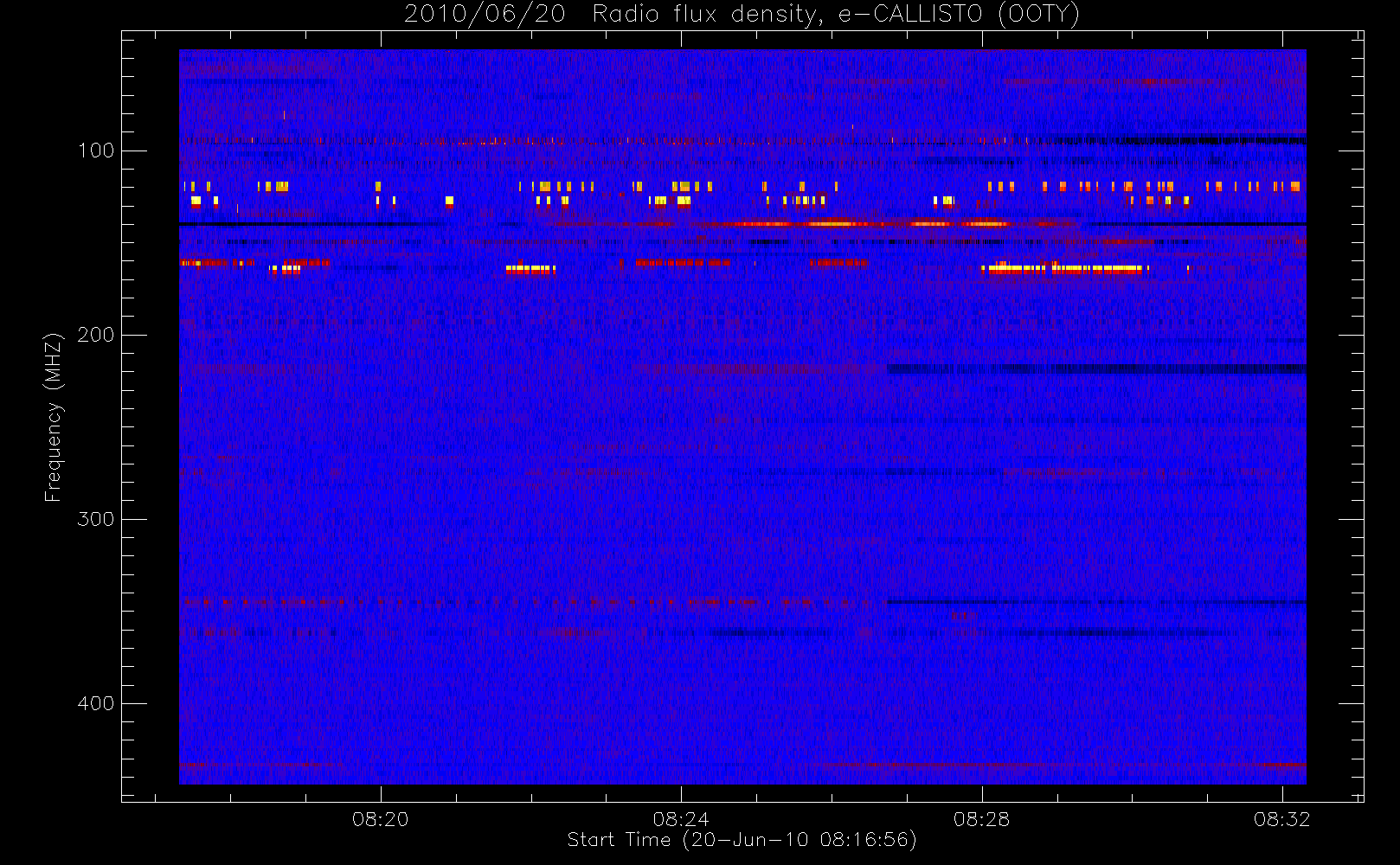Select the 100 frequency axis label

(96, 151)
